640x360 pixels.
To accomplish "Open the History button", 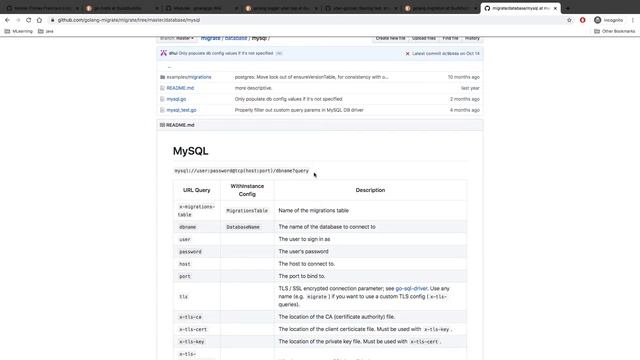I will point(472,38).
